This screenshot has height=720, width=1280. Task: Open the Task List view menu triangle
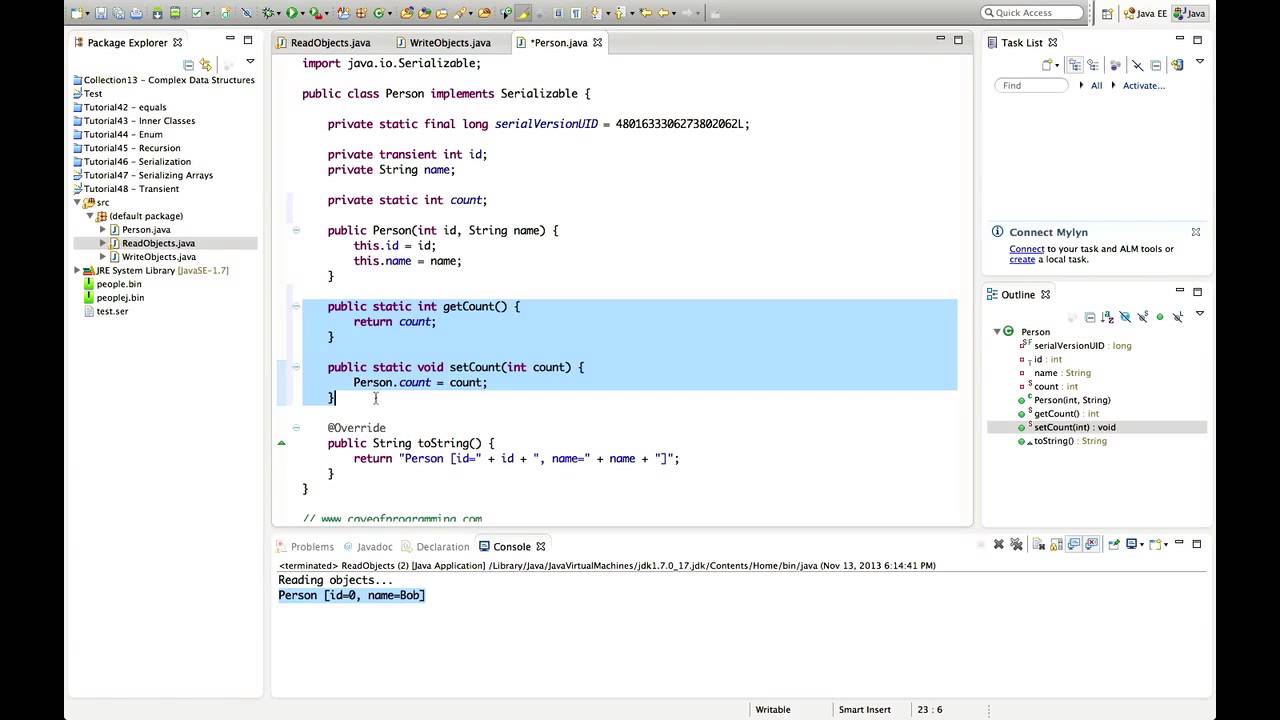pyautogui.click(x=1200, y=62)
